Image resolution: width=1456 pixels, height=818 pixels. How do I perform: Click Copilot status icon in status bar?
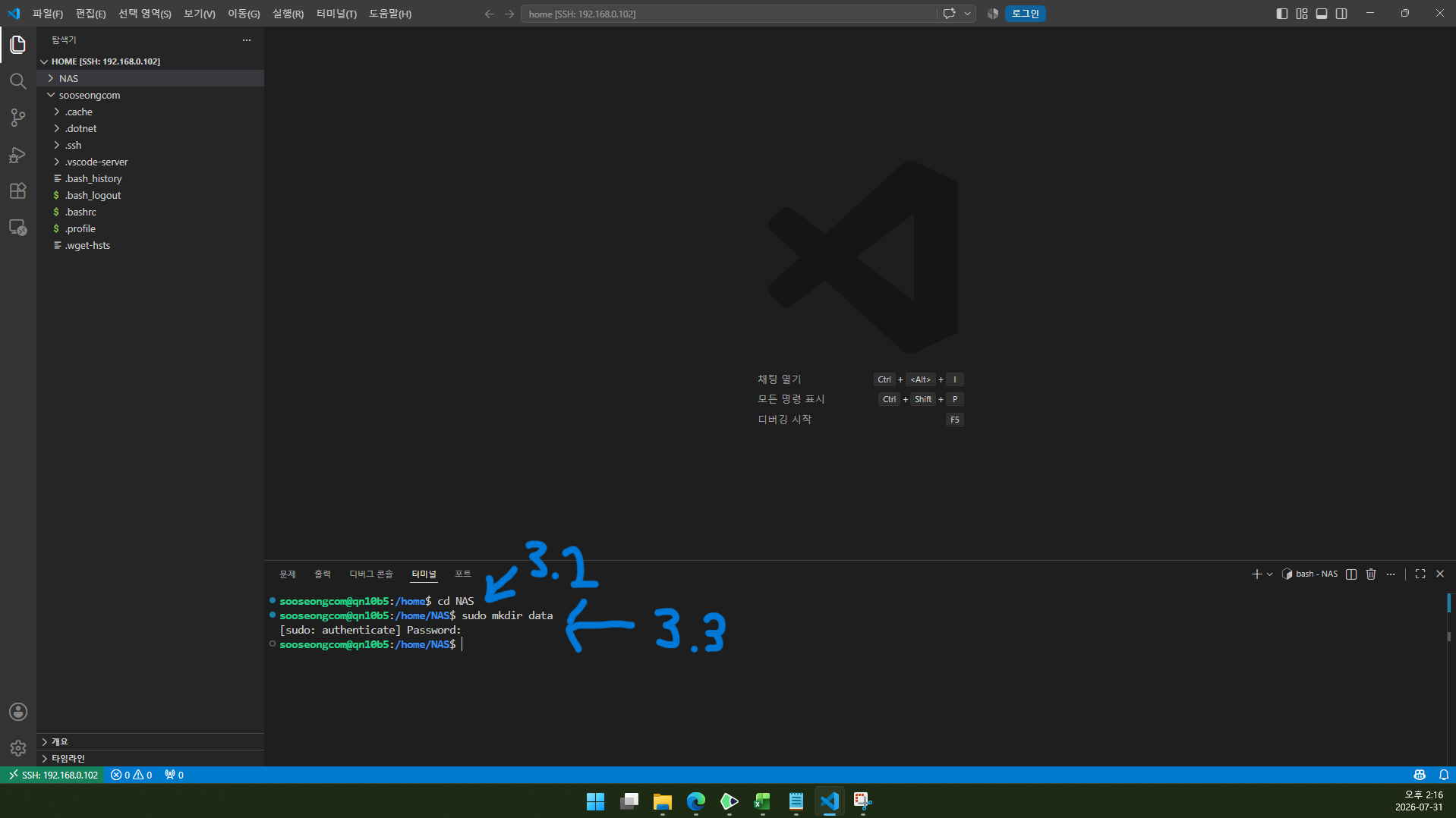point(1420,775)
